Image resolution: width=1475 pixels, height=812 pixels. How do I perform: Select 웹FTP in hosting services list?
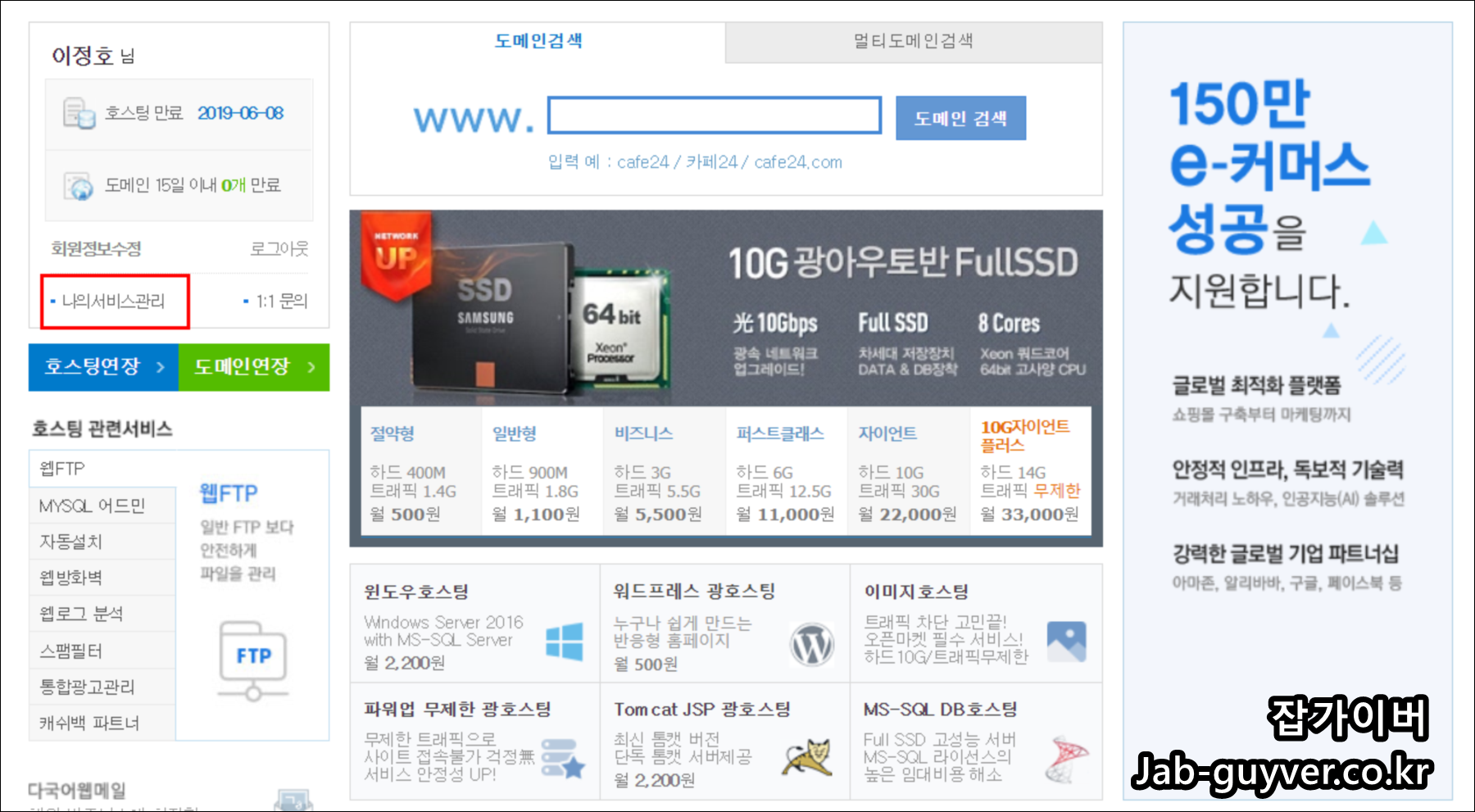coord(102,469)
